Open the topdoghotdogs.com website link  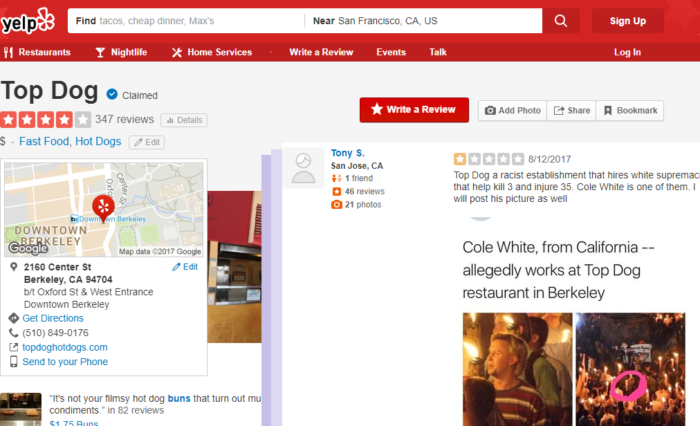(65, 347)
